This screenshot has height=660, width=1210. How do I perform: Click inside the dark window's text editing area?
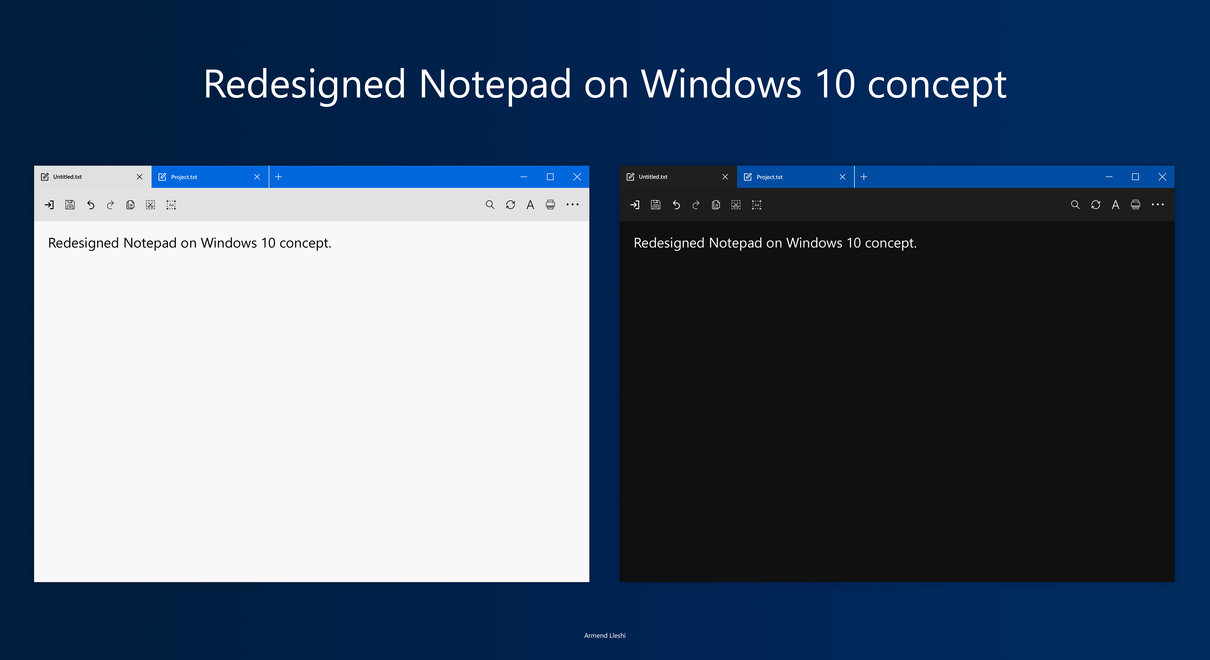pos(897,400)
